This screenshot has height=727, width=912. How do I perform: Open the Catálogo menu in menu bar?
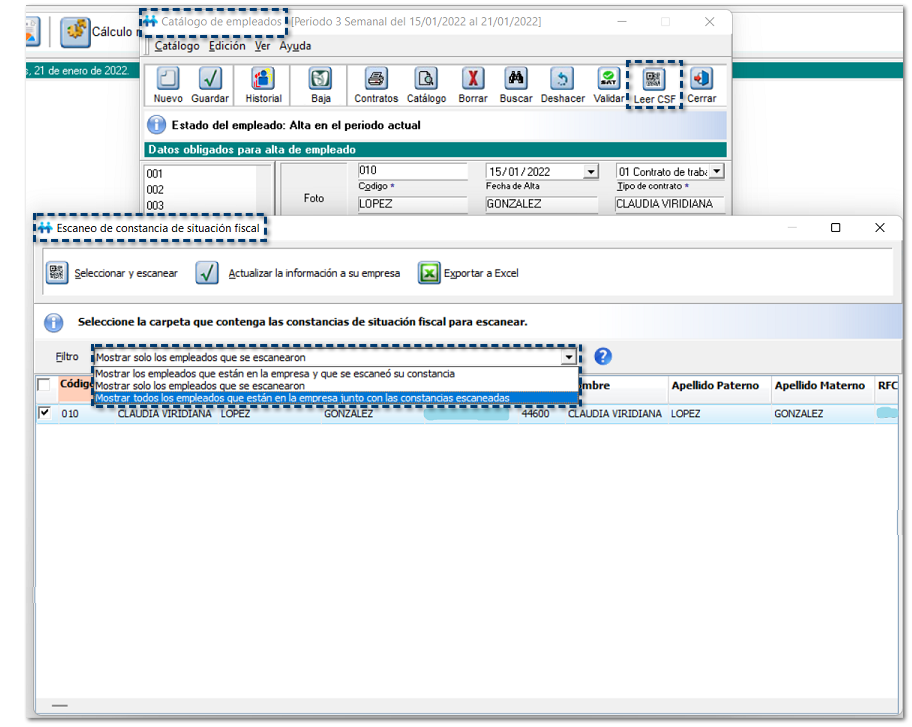pyautogui.click(x=177, y=46)
